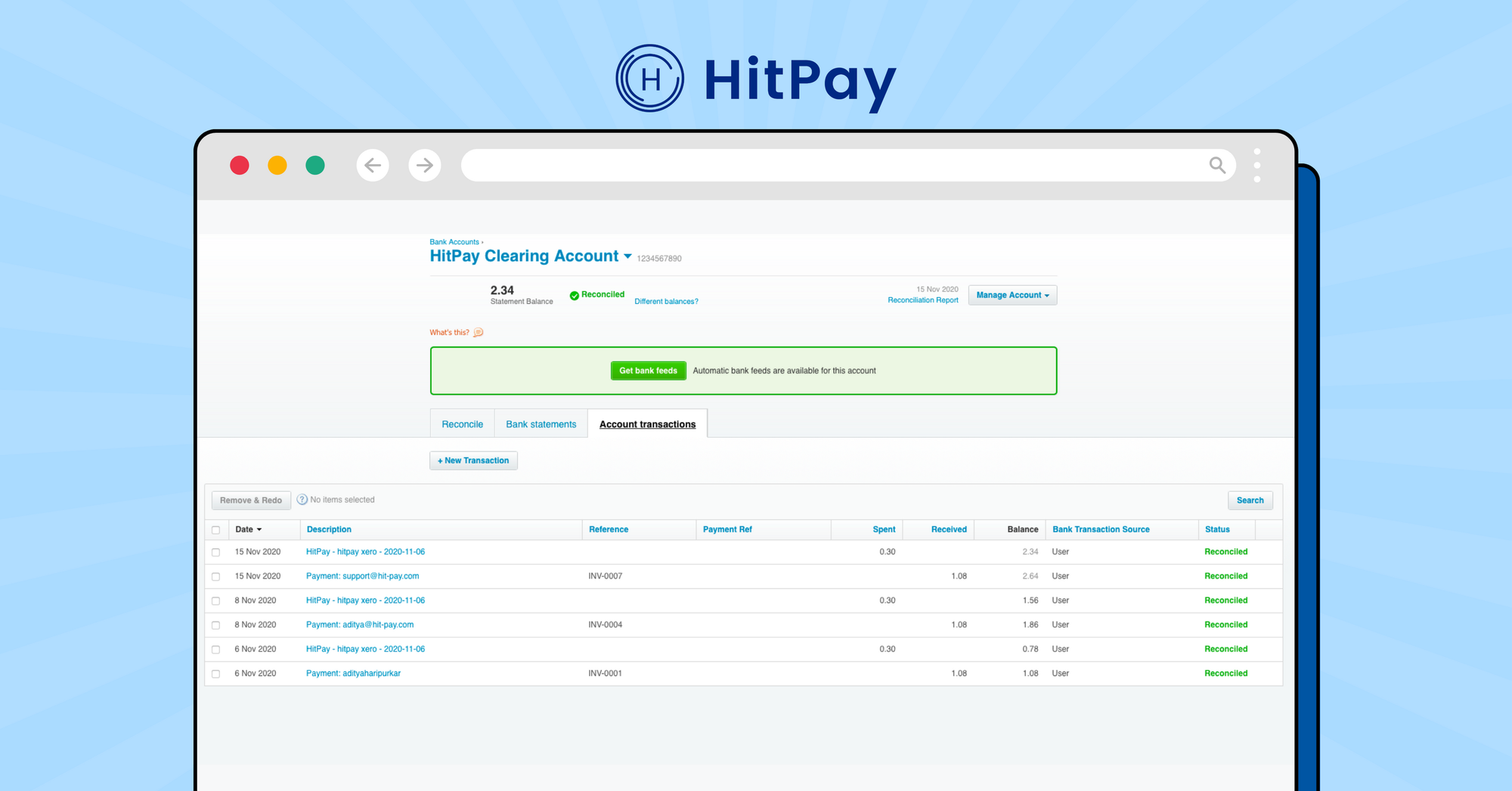
Task: Click the speech bubble icon beside What's this?
Action: pos(479,333)
